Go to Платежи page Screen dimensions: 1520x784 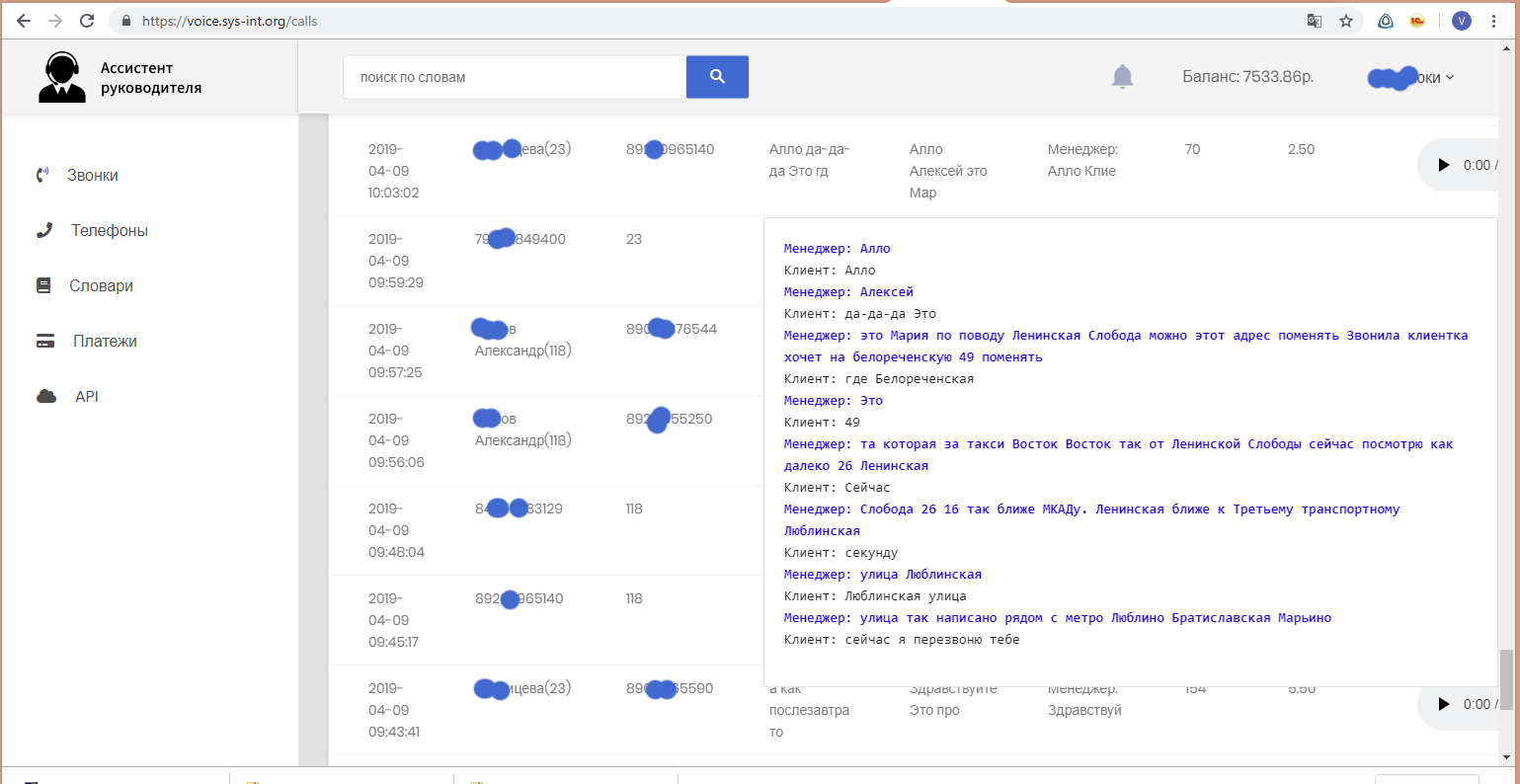105,341
